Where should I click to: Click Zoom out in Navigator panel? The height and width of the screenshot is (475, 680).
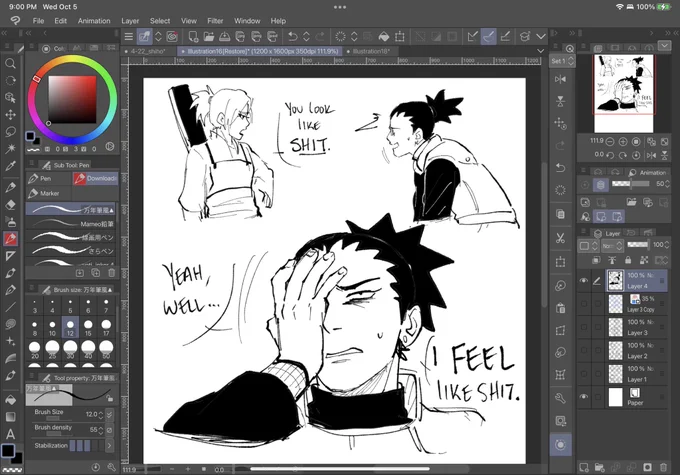pyautogui.click(x=610, y=141)
